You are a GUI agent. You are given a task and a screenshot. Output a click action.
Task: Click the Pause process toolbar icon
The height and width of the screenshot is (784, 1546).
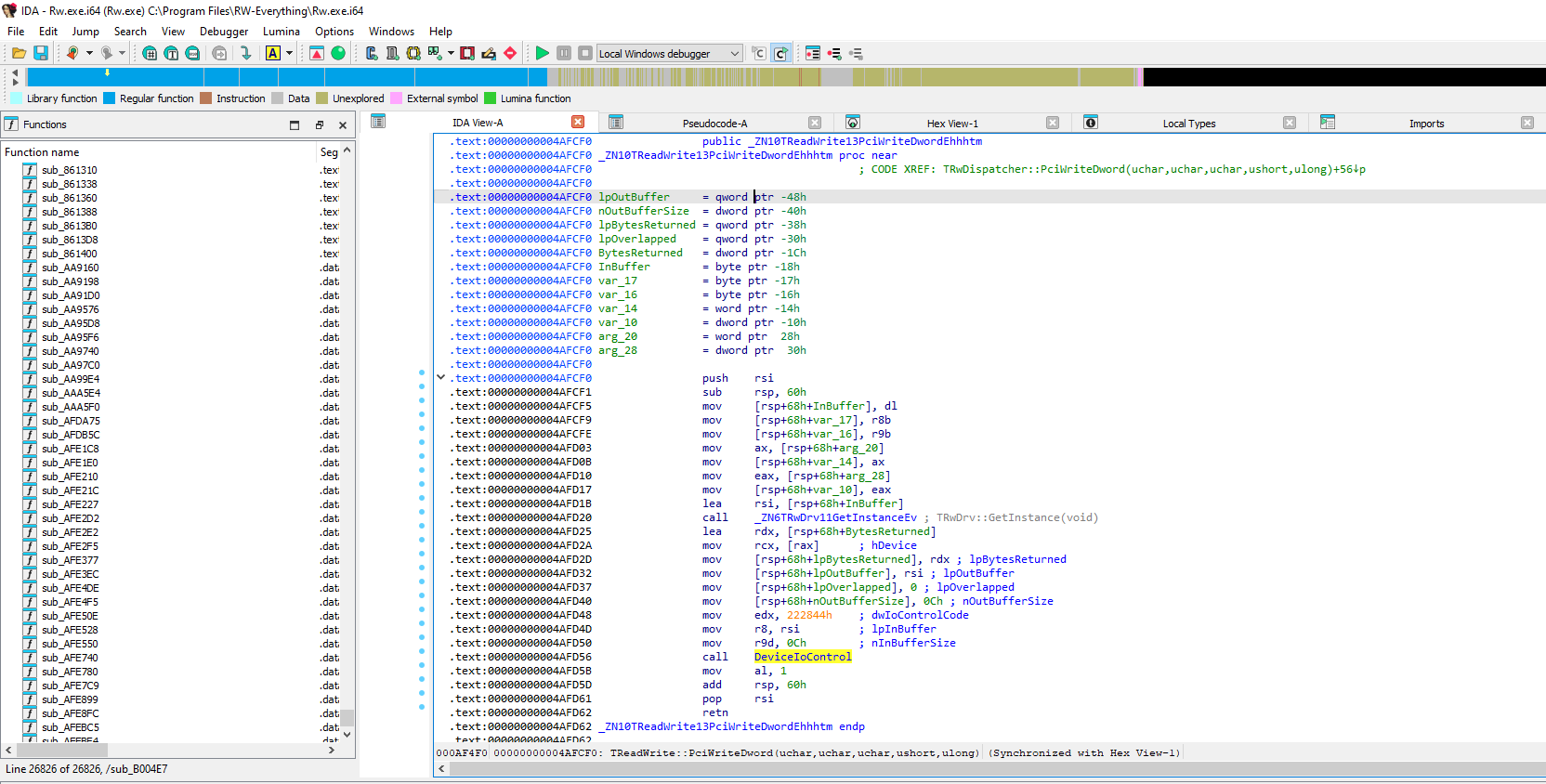(564, 54)
